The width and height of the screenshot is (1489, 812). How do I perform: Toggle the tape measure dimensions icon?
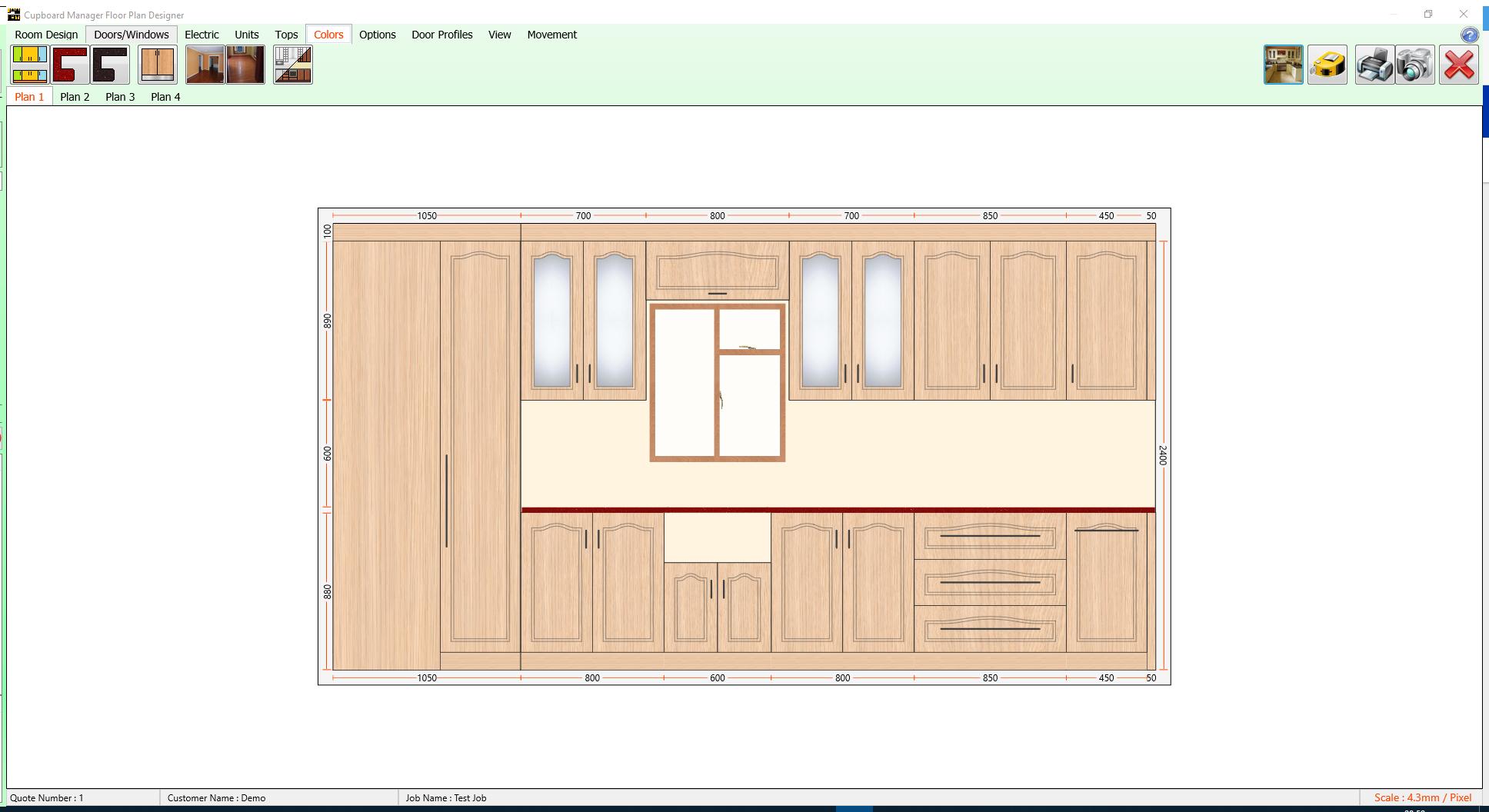pyautogui.click(x=1327, y=65)
